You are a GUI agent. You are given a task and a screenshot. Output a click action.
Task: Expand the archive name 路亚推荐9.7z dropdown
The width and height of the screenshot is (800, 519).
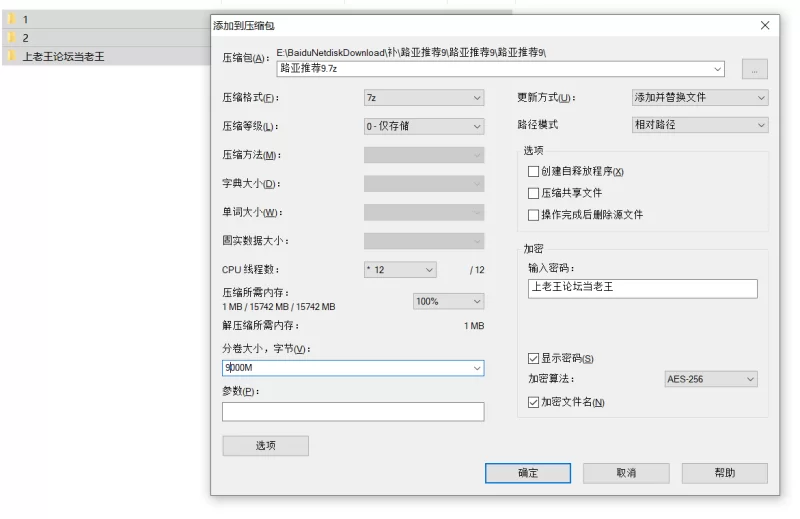(717, 69)
